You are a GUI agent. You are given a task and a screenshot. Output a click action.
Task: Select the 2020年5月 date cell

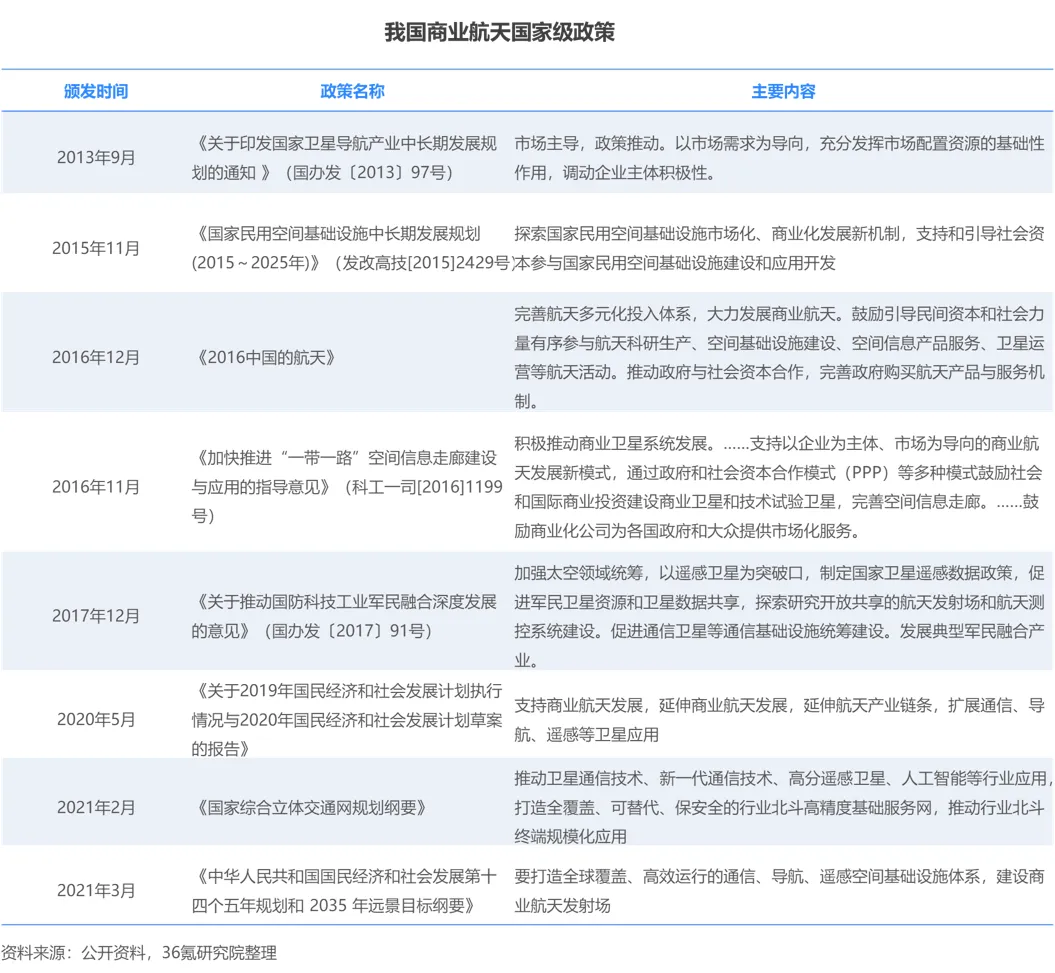coord(96,719)
